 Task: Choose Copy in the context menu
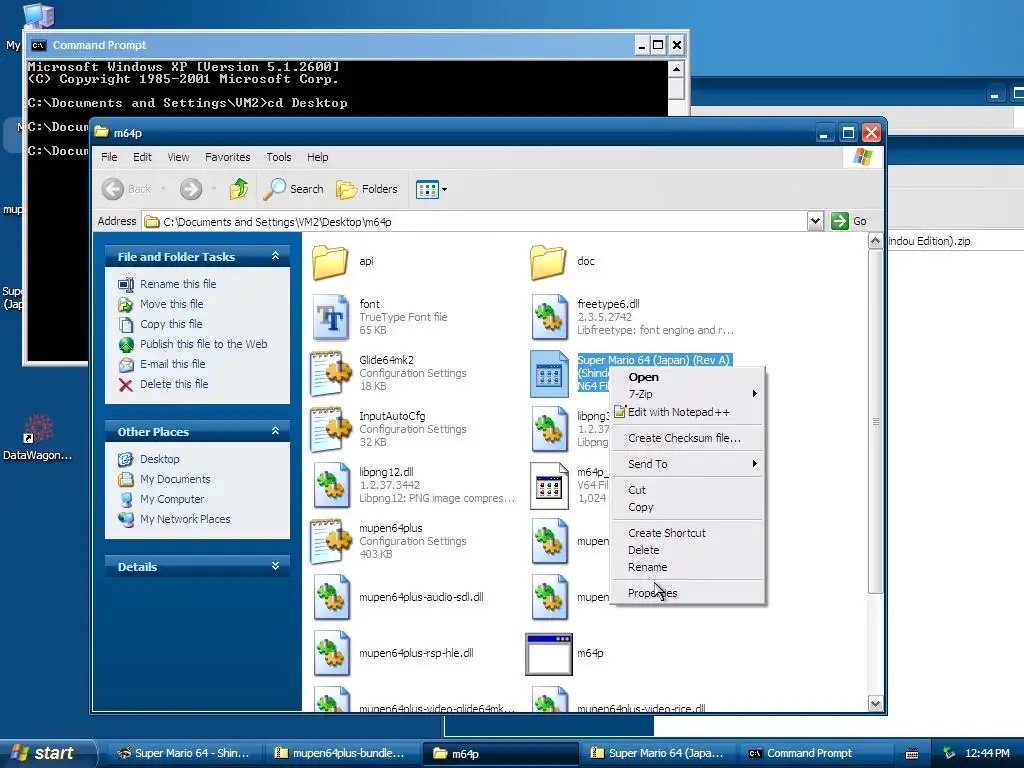[x=688, y=507]
